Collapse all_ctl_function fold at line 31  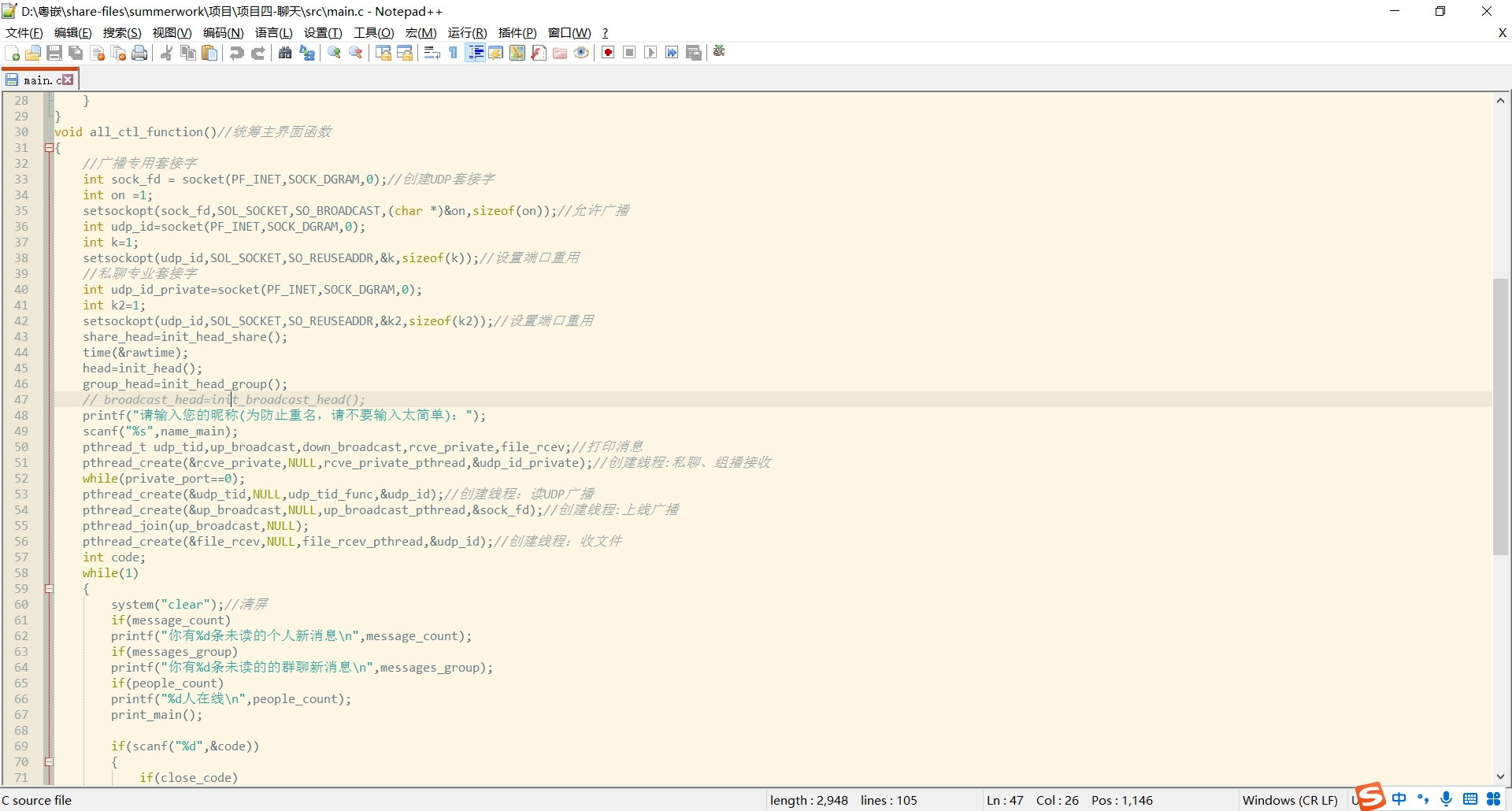[49, 148]
